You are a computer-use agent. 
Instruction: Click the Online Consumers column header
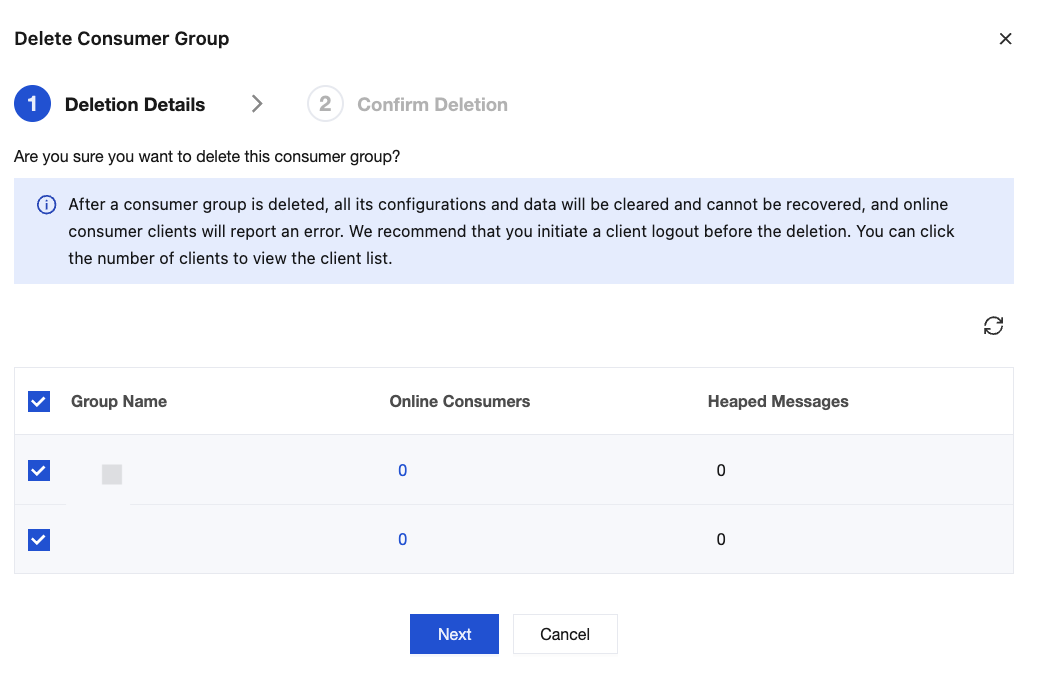tap(460, 402)
